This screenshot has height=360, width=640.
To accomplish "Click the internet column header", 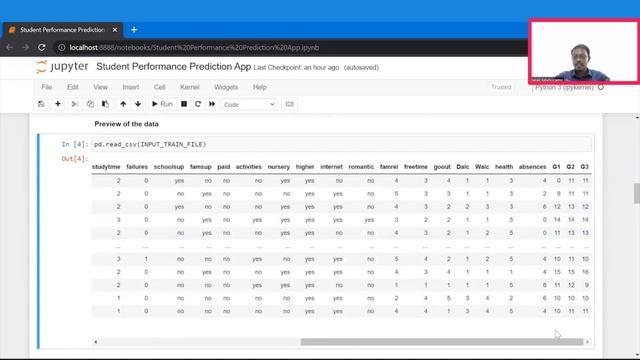I will 331,167.
